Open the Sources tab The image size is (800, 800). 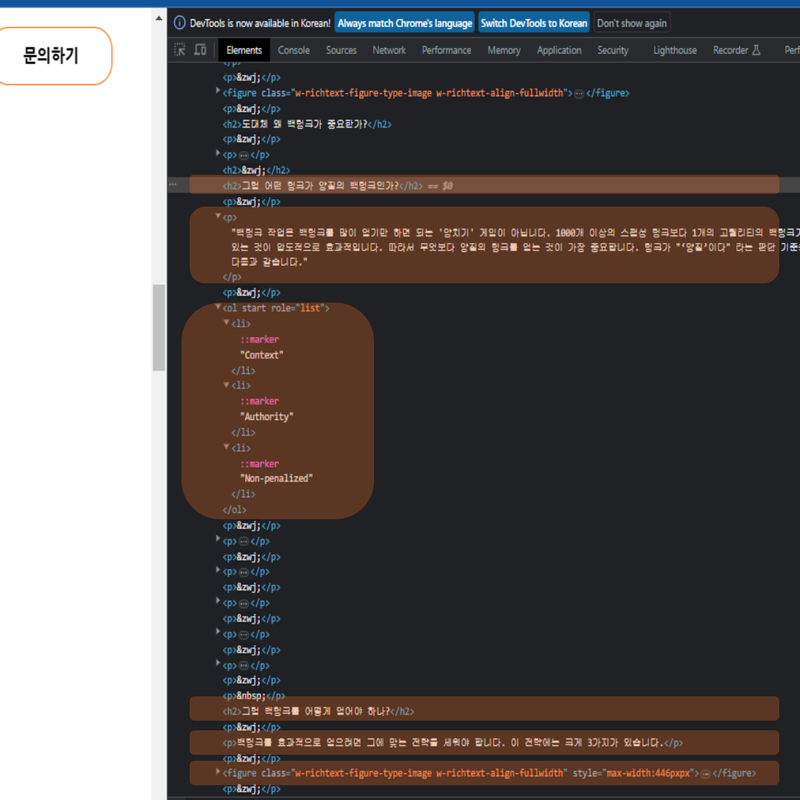tap(341, 50)
